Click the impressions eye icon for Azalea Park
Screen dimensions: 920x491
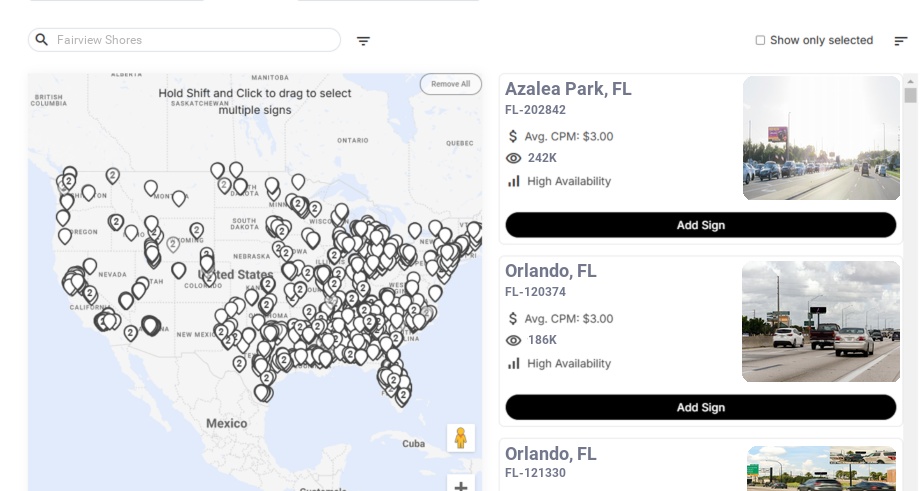(x=514, y=158)
